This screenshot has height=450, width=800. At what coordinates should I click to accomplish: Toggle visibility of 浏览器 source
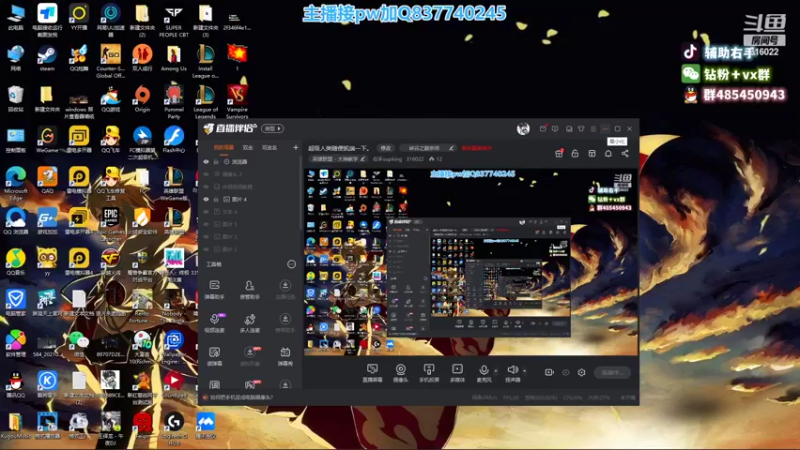(x=206, y=162)
